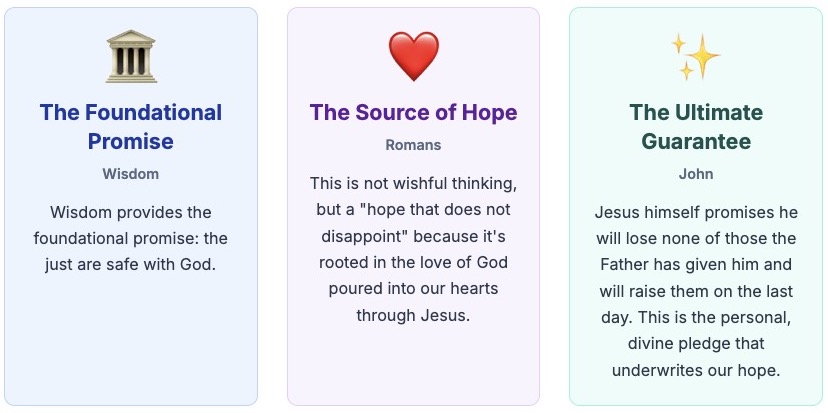
Task: Click "underwrites our hope" closing text
Action: tap(695, 370)
